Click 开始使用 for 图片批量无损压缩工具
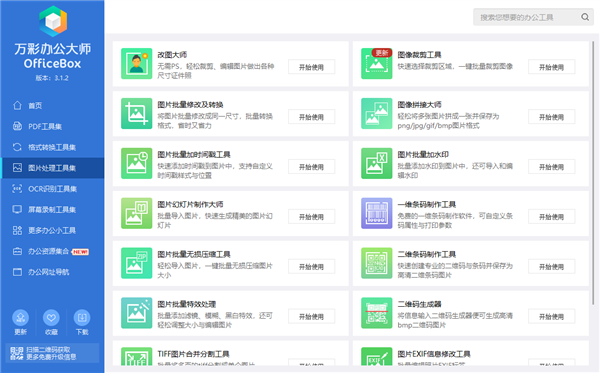The height and width of the screenshot is (373, 600). (x=311, y=267)
